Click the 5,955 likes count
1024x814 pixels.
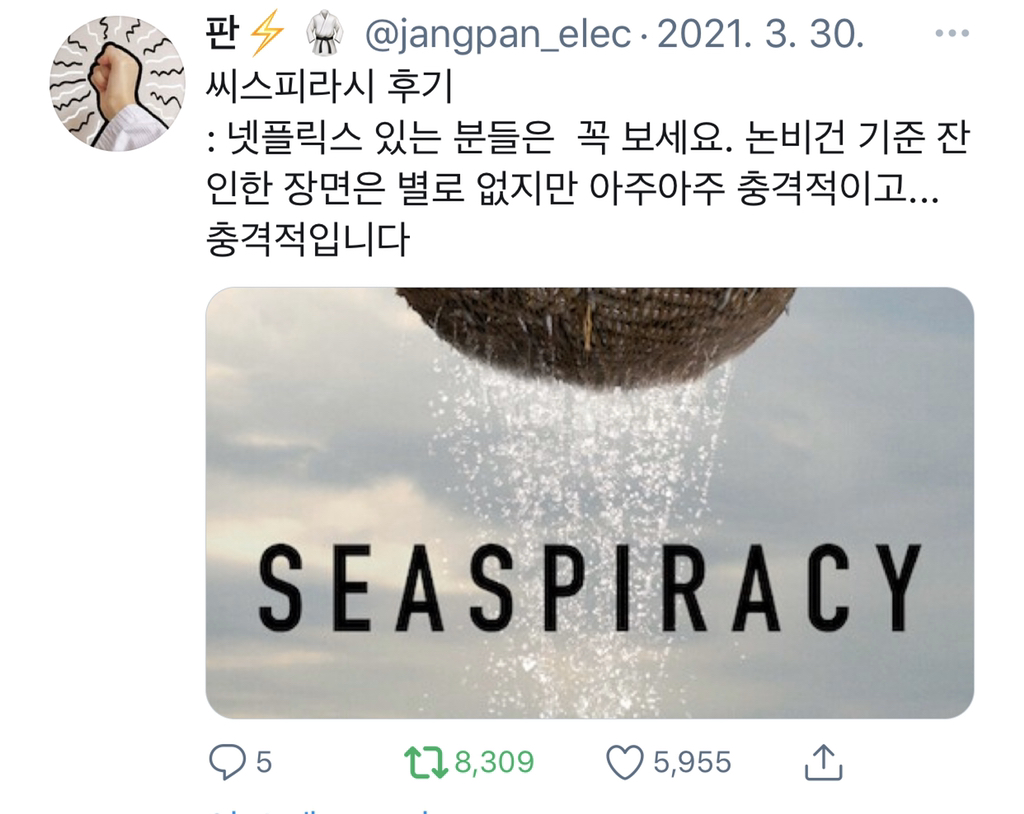[692, 762]
